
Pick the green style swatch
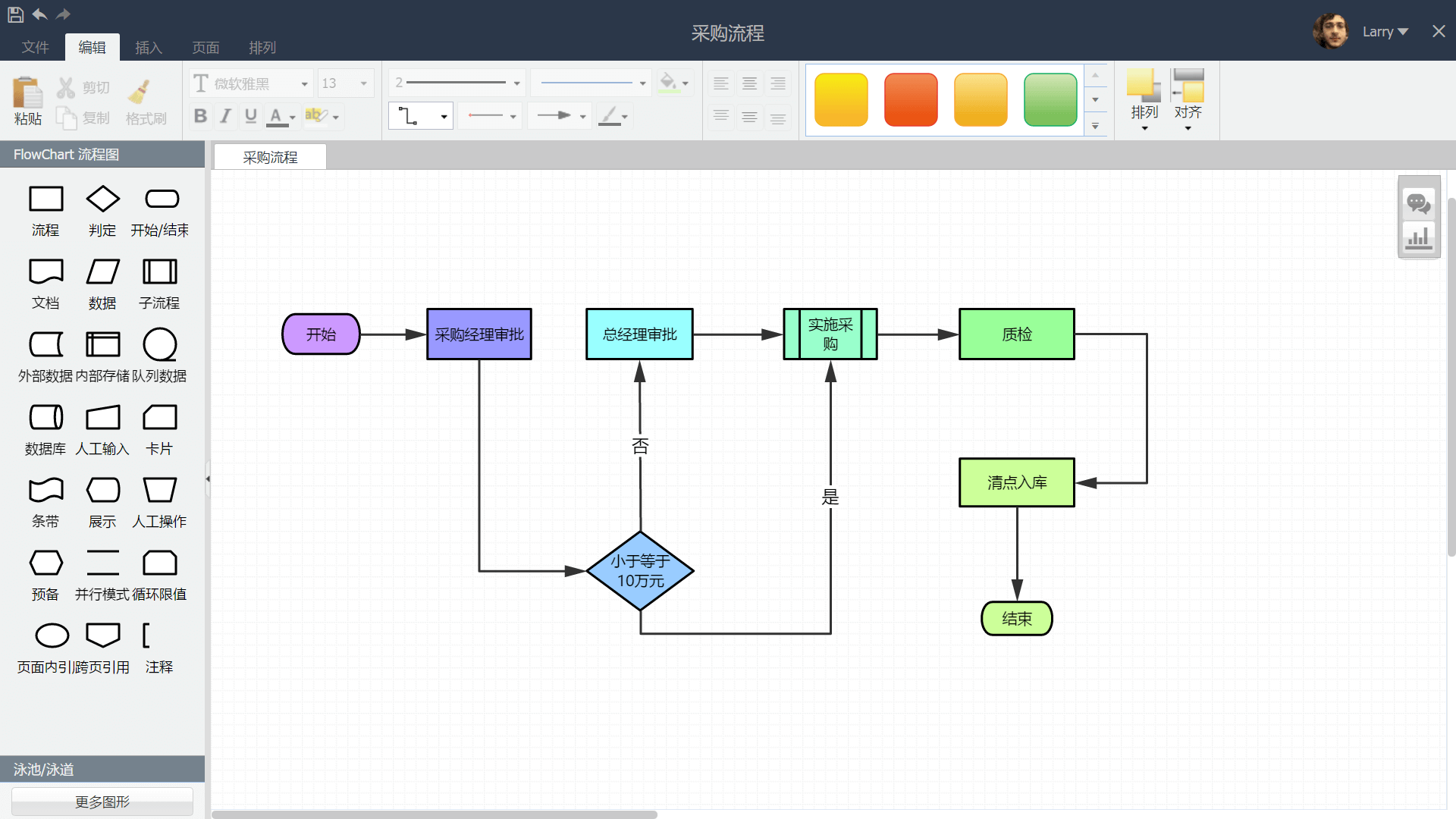pos(1050,99)
